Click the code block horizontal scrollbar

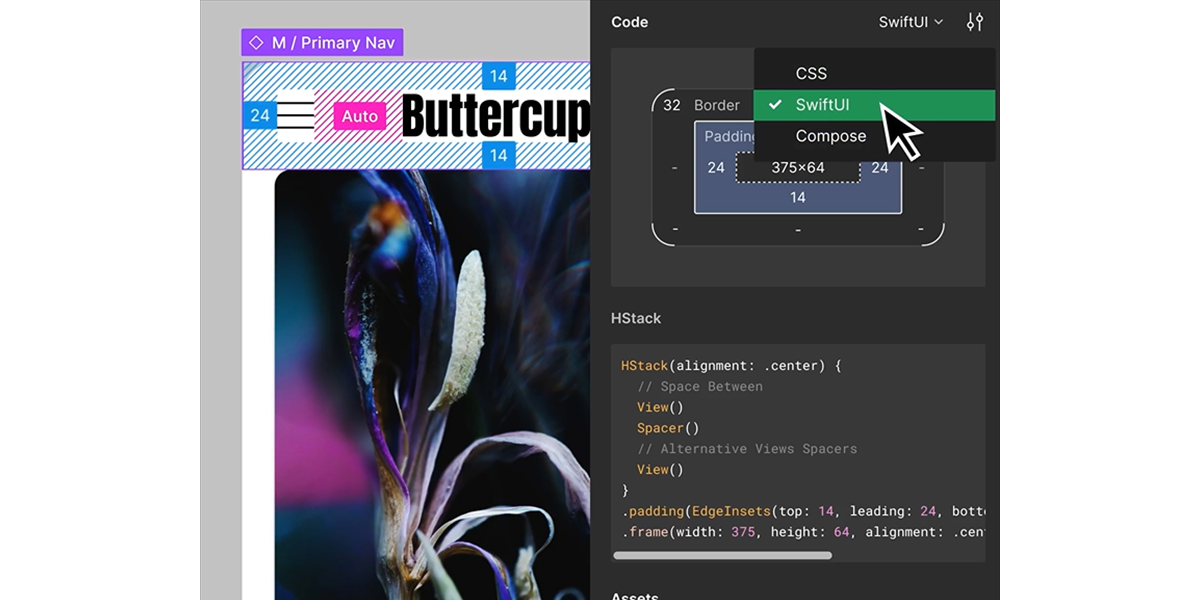[x=722, y=555]
